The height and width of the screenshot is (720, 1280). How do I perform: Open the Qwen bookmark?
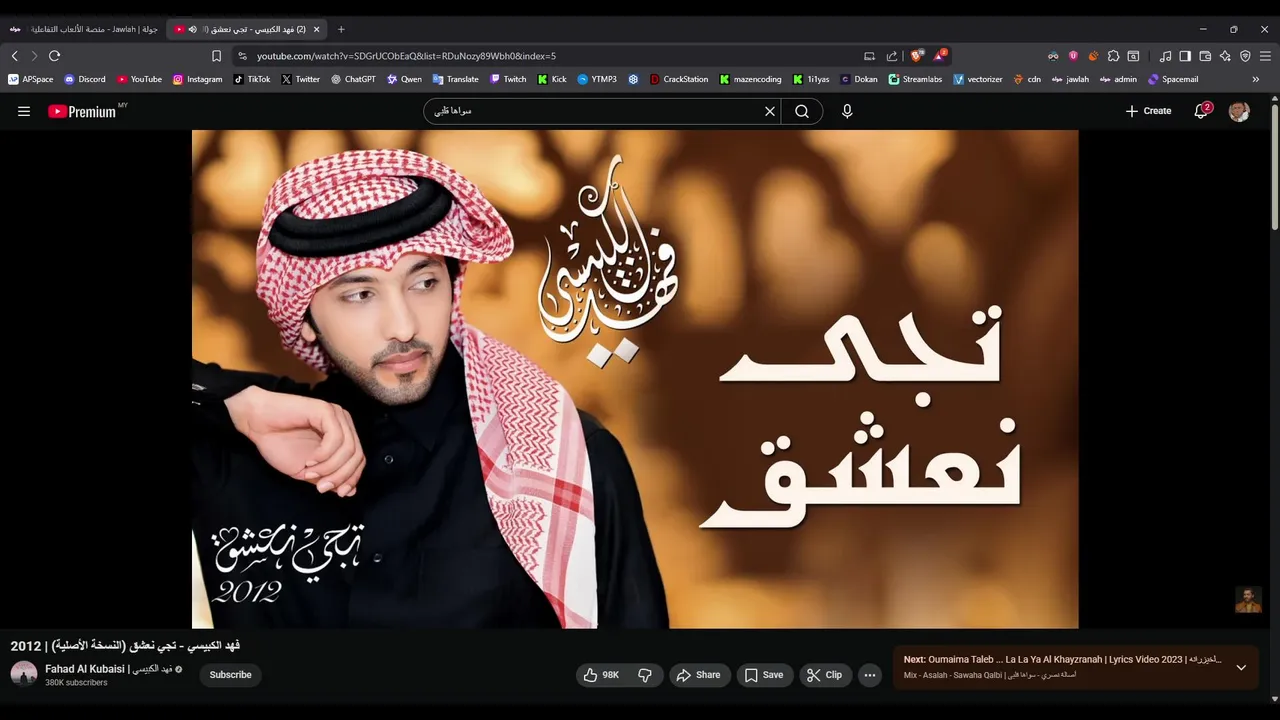point(404,79)
